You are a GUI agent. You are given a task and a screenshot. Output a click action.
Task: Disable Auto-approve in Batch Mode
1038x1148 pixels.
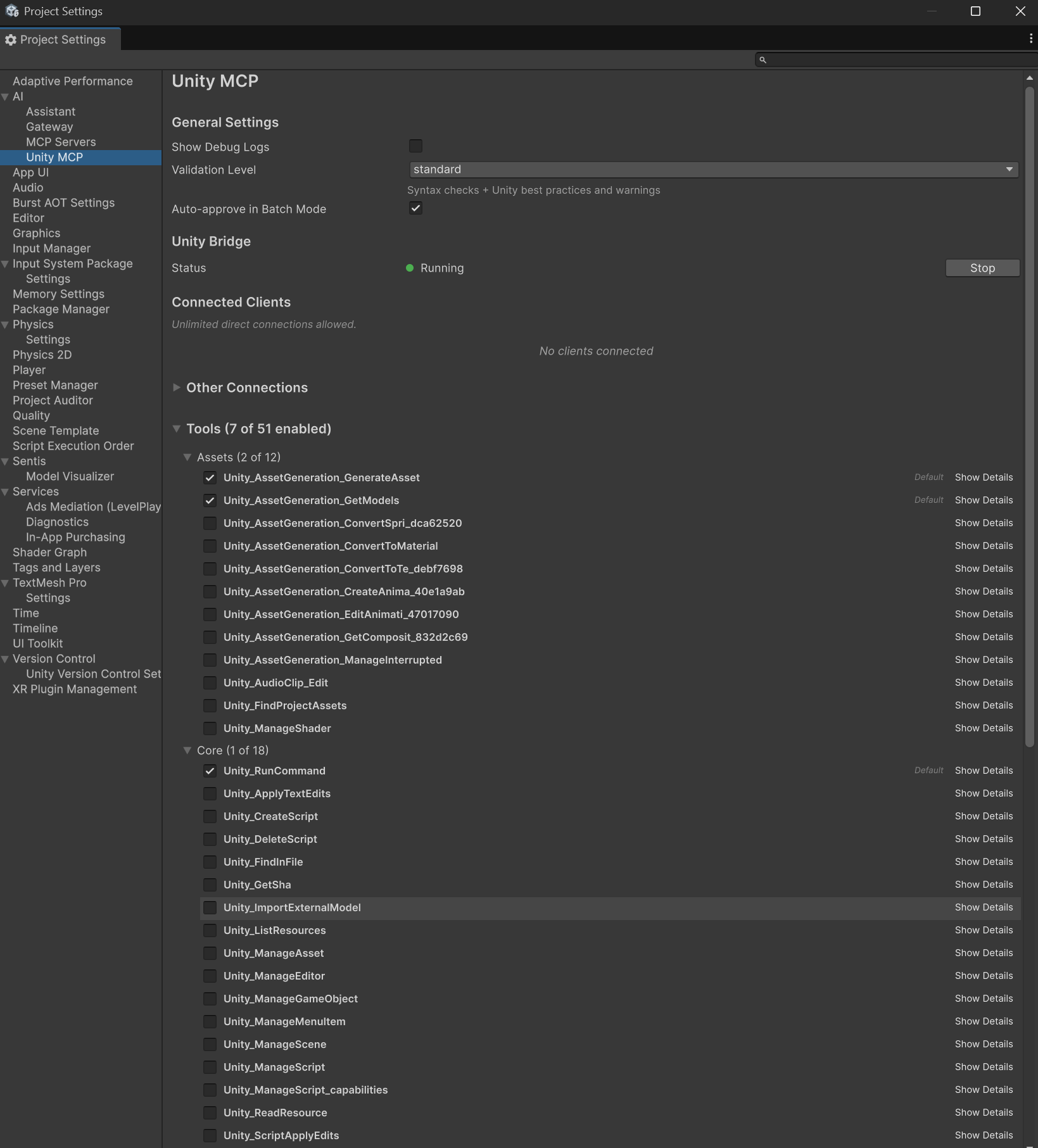415,208
